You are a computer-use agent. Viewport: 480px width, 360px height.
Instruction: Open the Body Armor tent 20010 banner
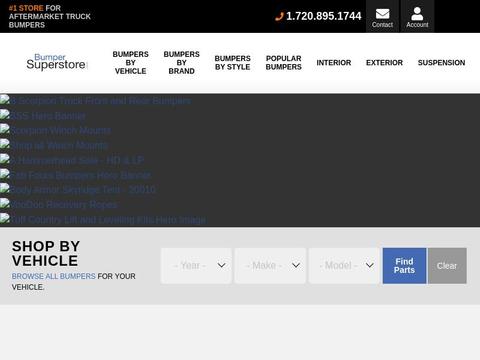click(78, 190)
